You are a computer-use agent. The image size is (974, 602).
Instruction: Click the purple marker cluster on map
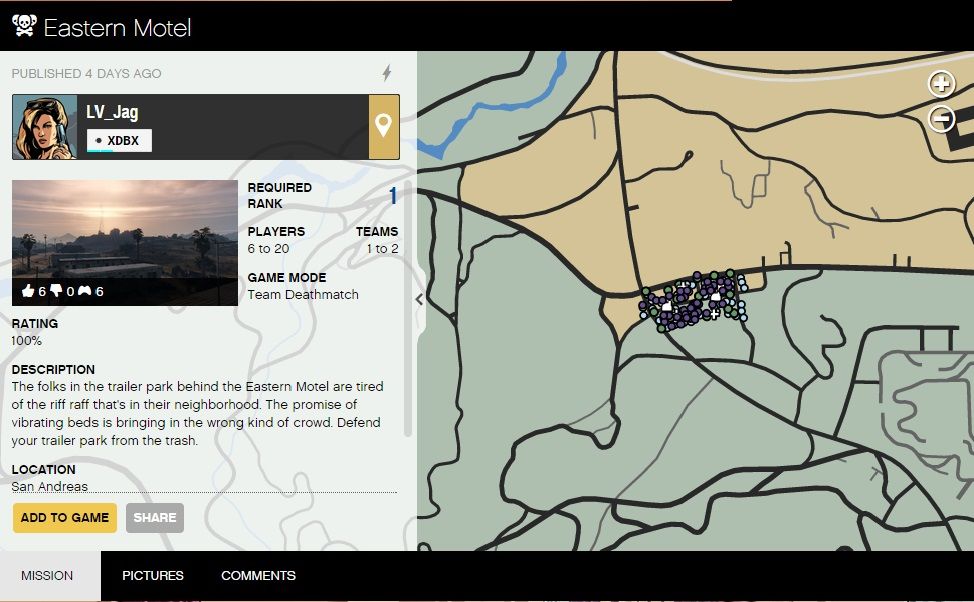(x=690, y=301)
